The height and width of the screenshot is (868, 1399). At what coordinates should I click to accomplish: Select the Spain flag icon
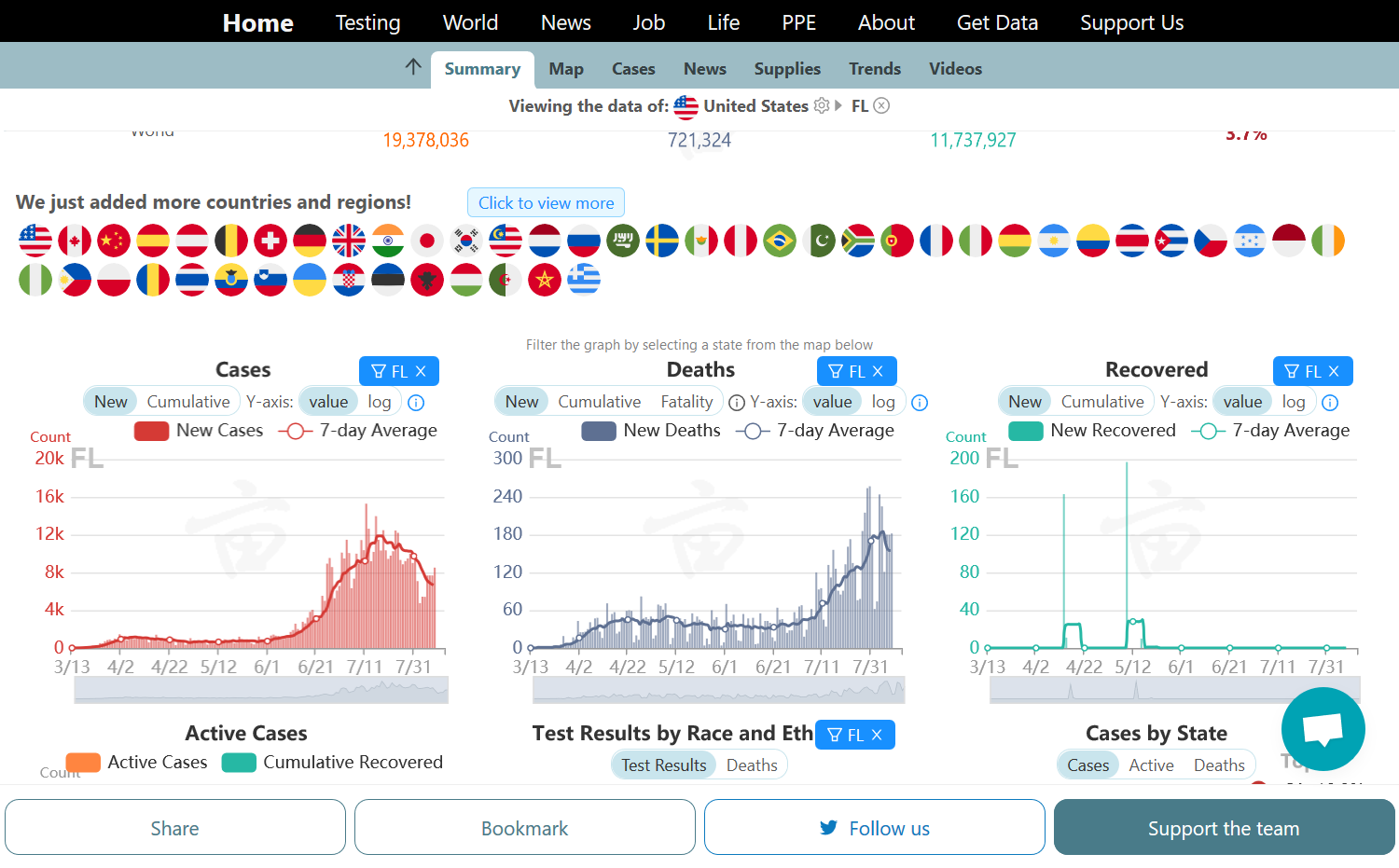[x=153, y=241]
